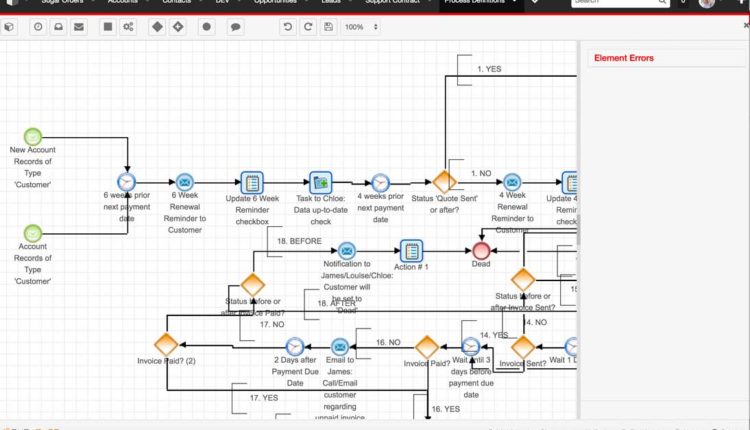Click the 'Task to Chloe' activity node
The image size is (750, 430).
click(x=320, y=182)
